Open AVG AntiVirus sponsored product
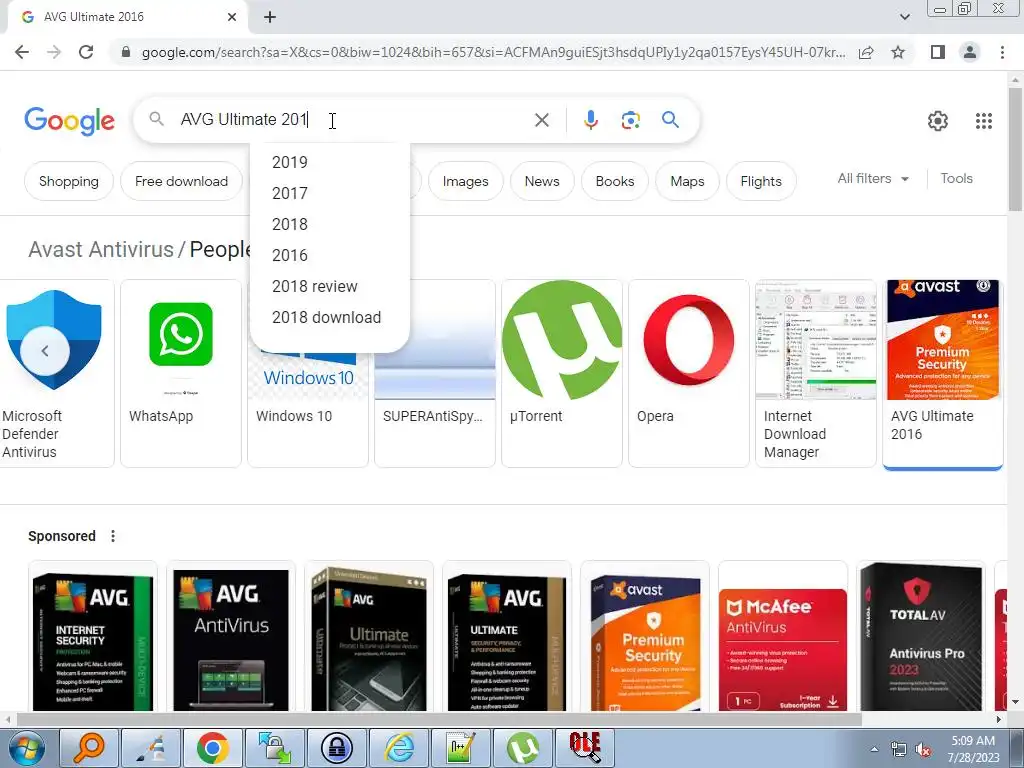 point(231,637)
